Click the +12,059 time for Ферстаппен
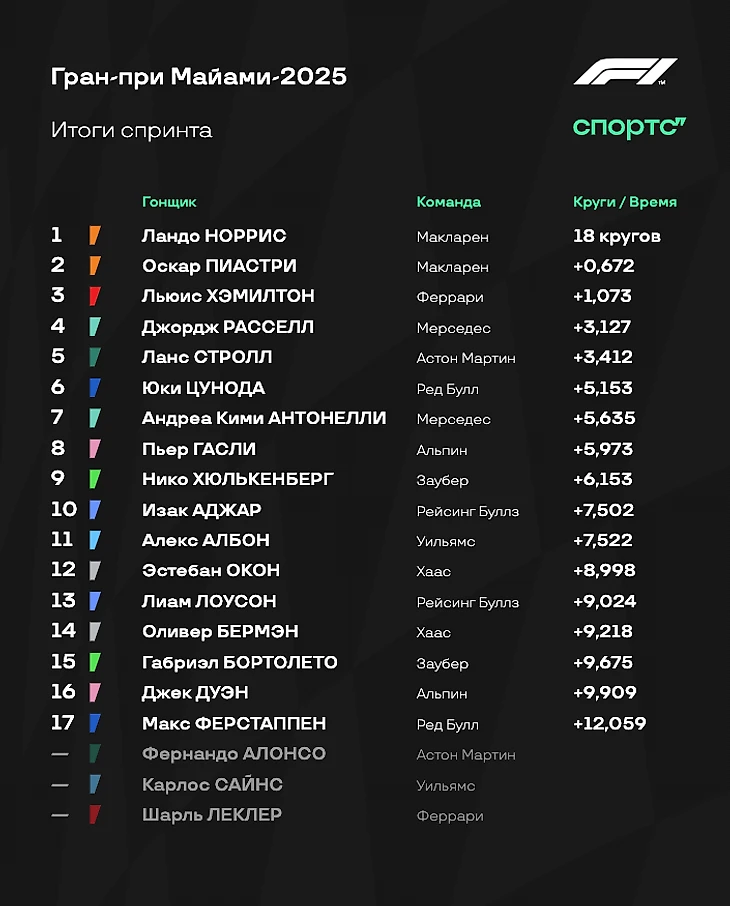The height and width of the screenshot is (906, 730). pyautogui.click(x=609, y=723)
